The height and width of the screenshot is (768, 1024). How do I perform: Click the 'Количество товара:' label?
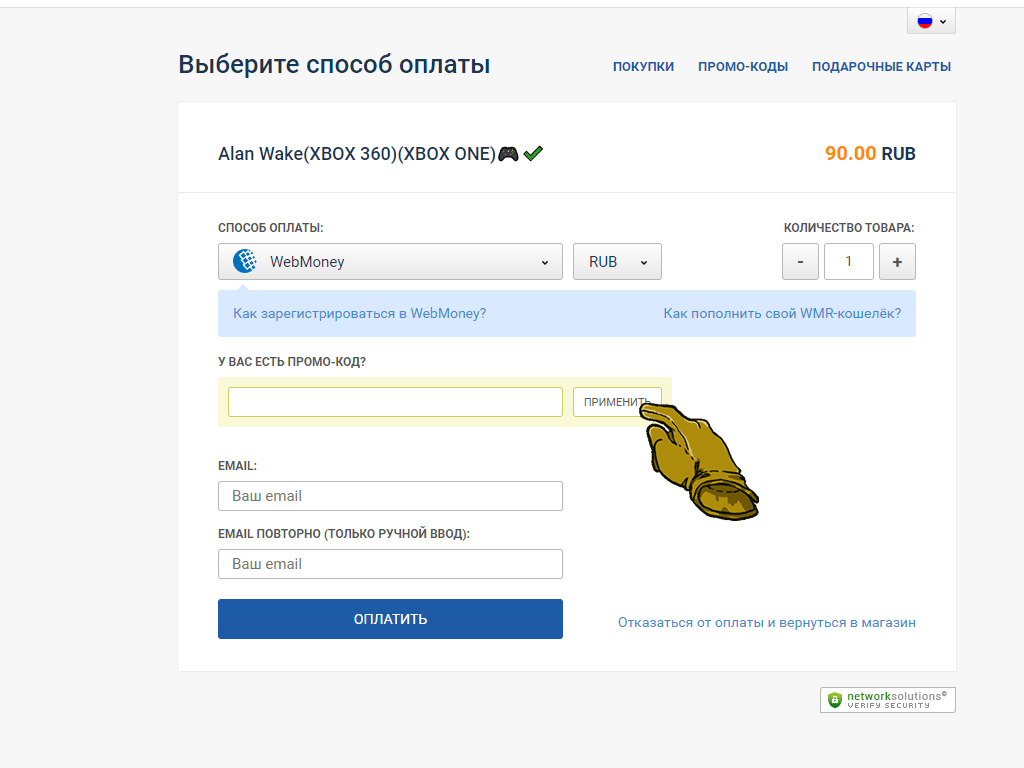point(848,228)
